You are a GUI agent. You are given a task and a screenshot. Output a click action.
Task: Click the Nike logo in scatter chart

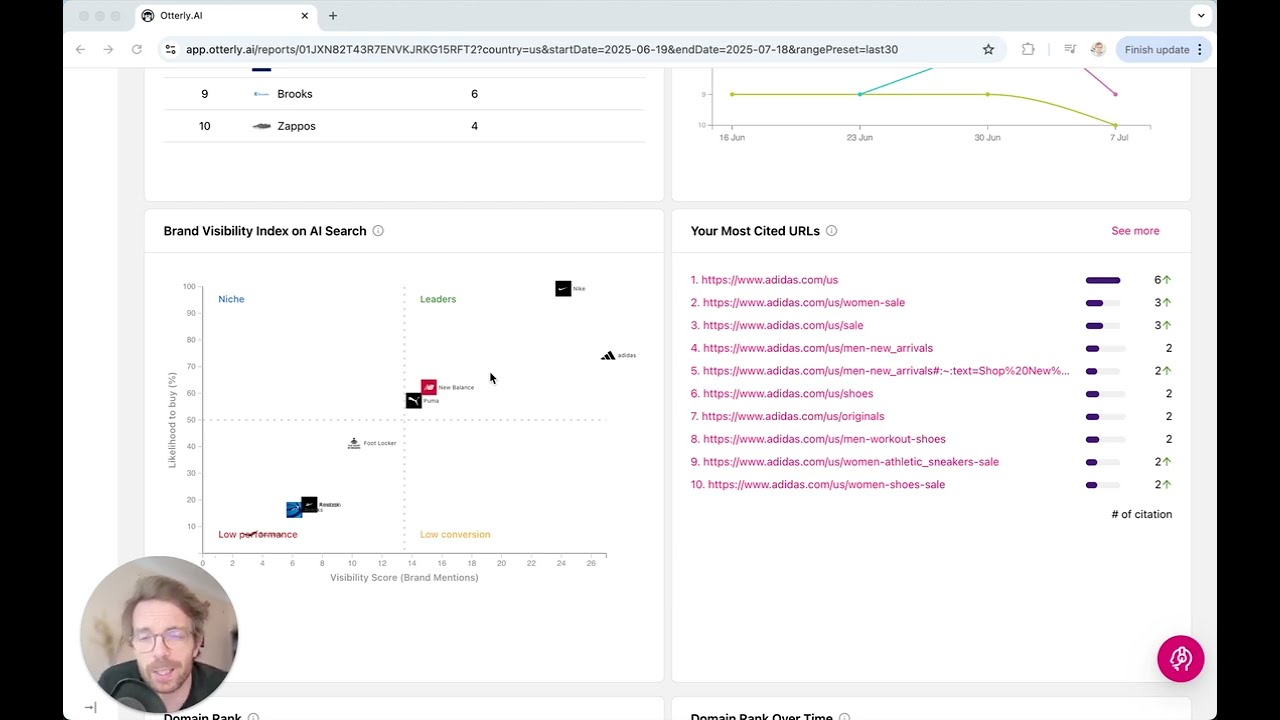point(563,288)
